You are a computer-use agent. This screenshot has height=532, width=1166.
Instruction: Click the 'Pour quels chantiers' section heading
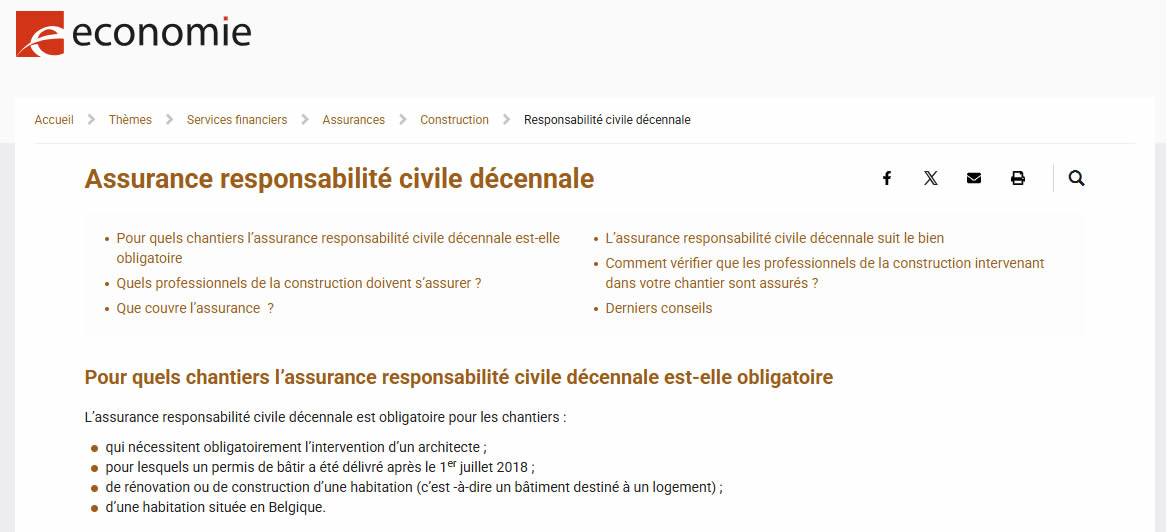[458, 378]
